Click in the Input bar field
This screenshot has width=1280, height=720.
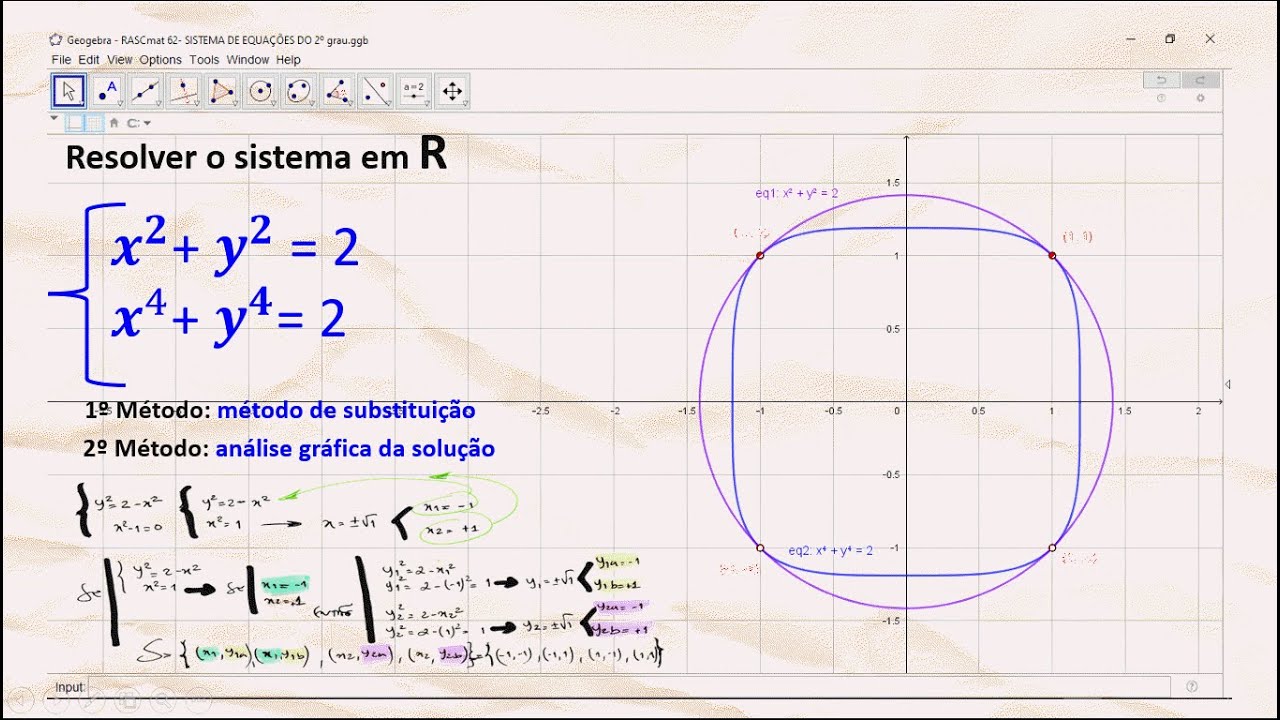coord(628,687)
